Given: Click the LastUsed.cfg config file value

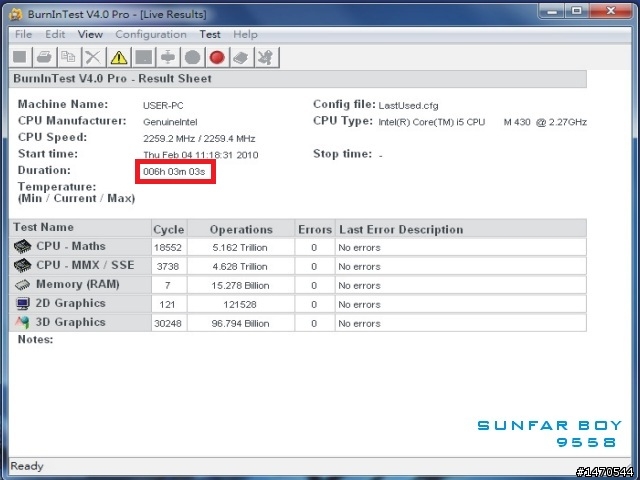Looking at the screenshot, I should point(409,106).
